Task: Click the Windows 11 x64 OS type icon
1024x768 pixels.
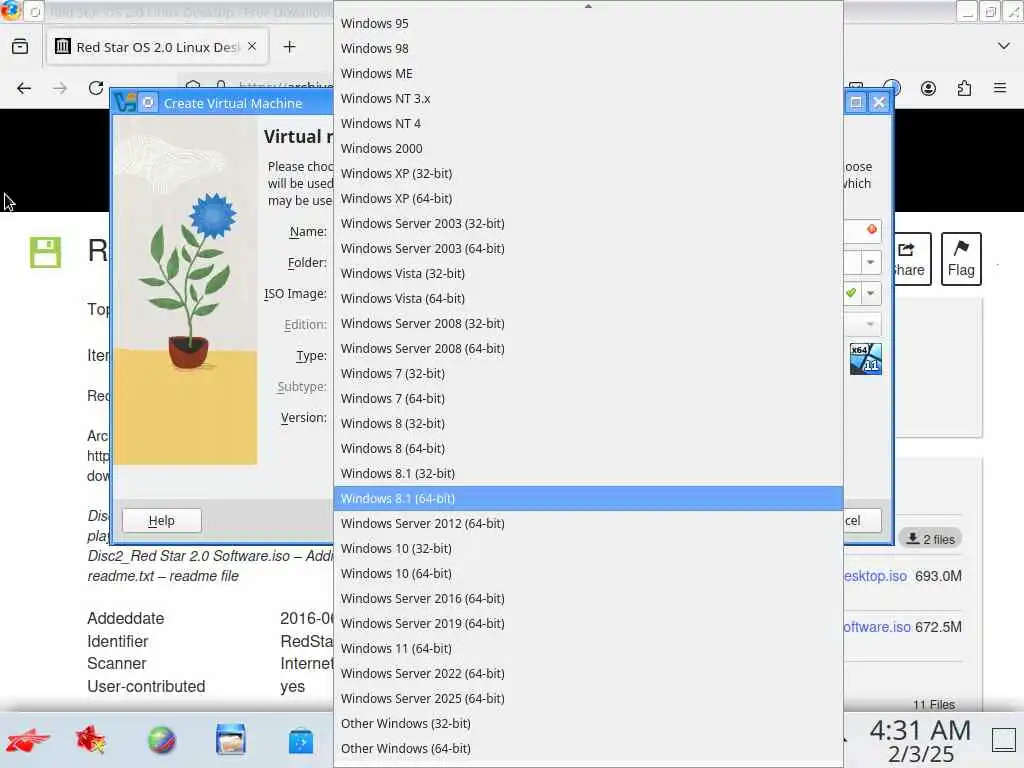Action: tap(865, 359)
